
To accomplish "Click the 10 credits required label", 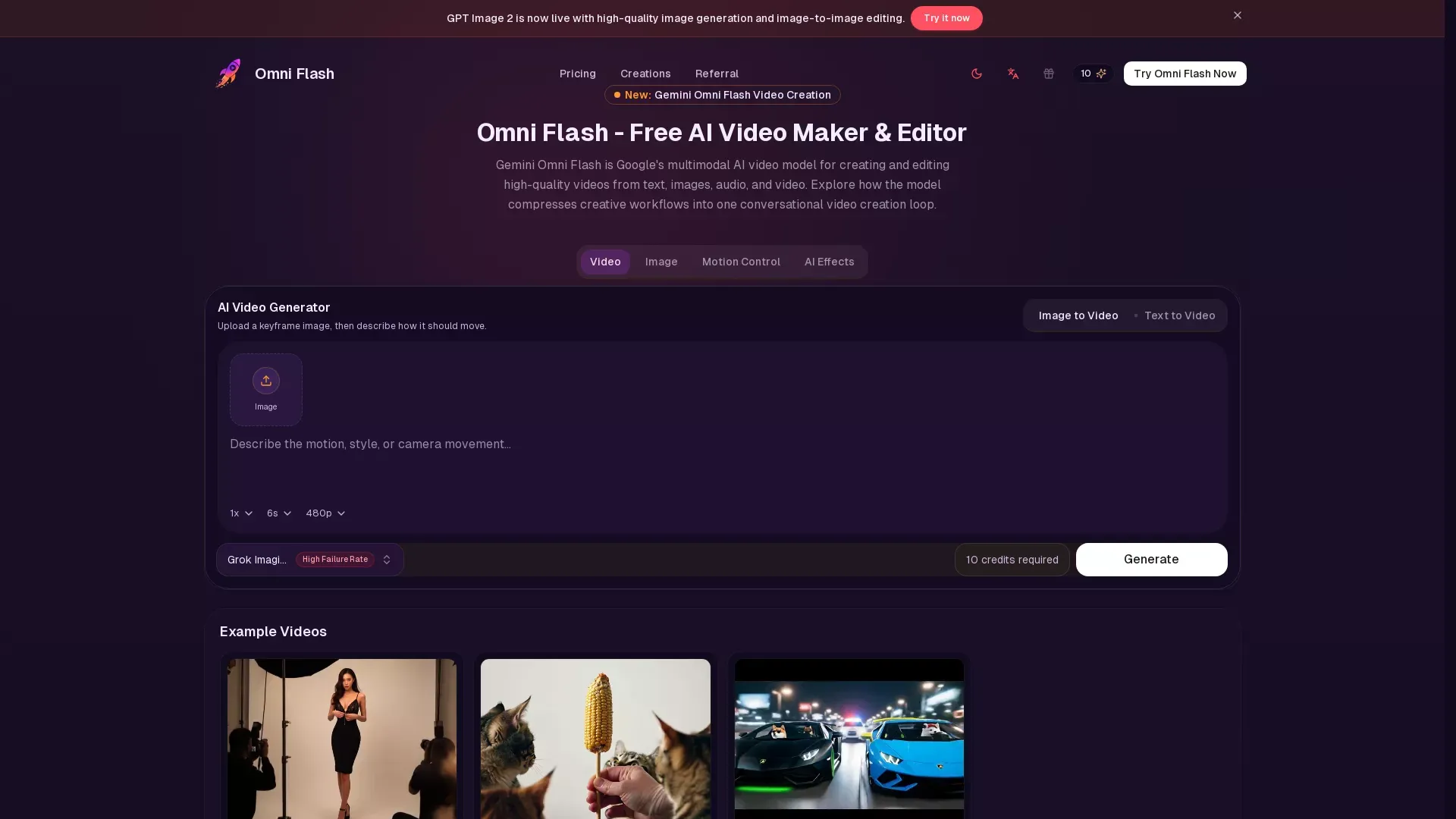I will 1012,560.
